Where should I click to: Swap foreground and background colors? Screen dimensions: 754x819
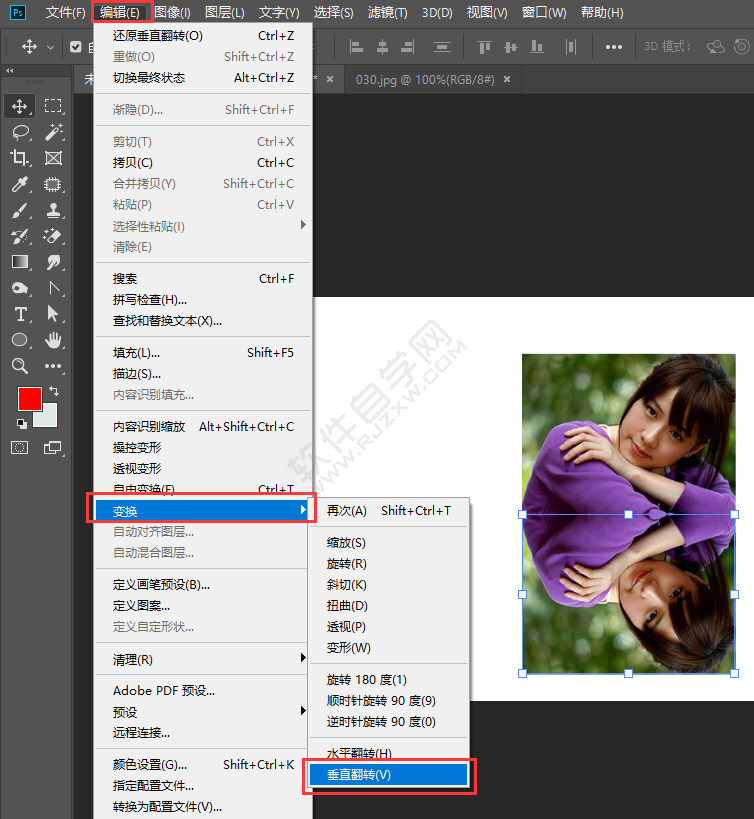(x=54, y=390)
